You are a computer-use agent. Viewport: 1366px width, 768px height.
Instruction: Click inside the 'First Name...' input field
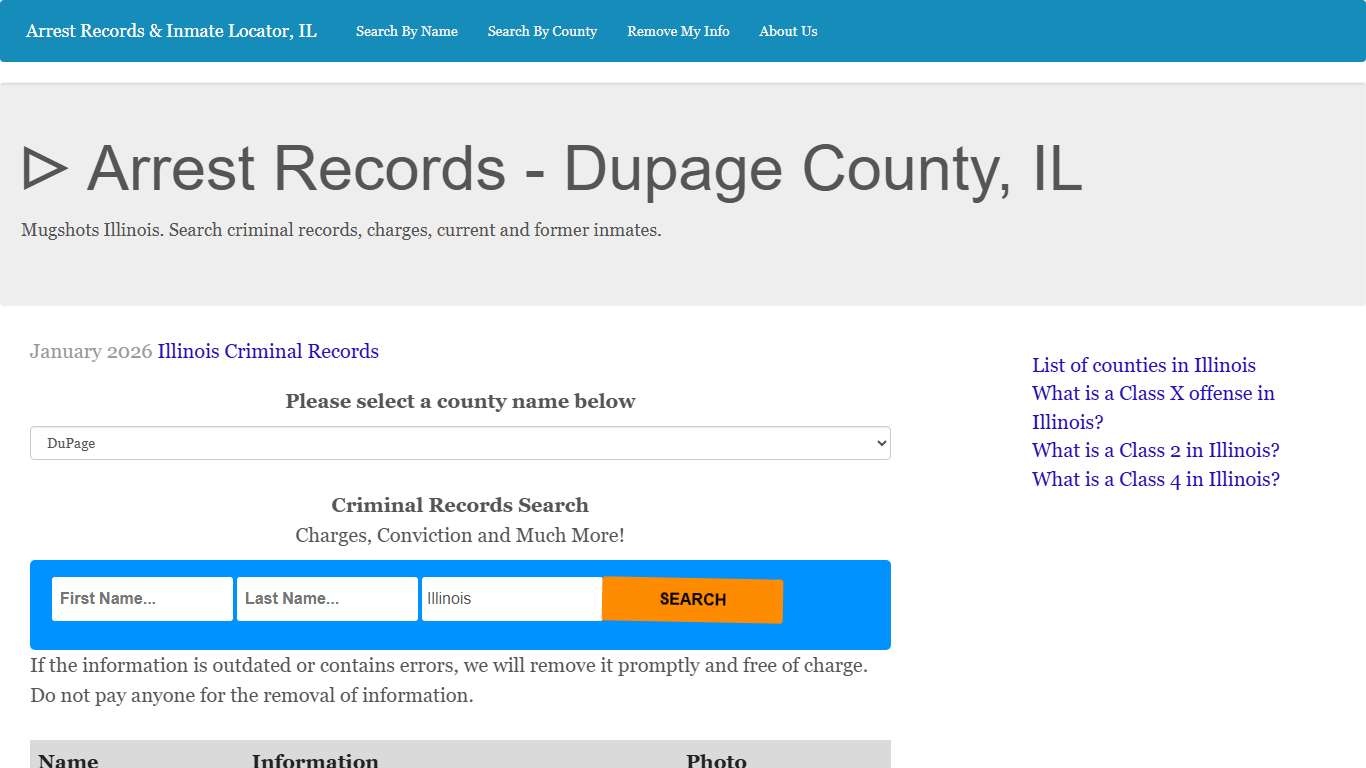click(x=141, y=598)
